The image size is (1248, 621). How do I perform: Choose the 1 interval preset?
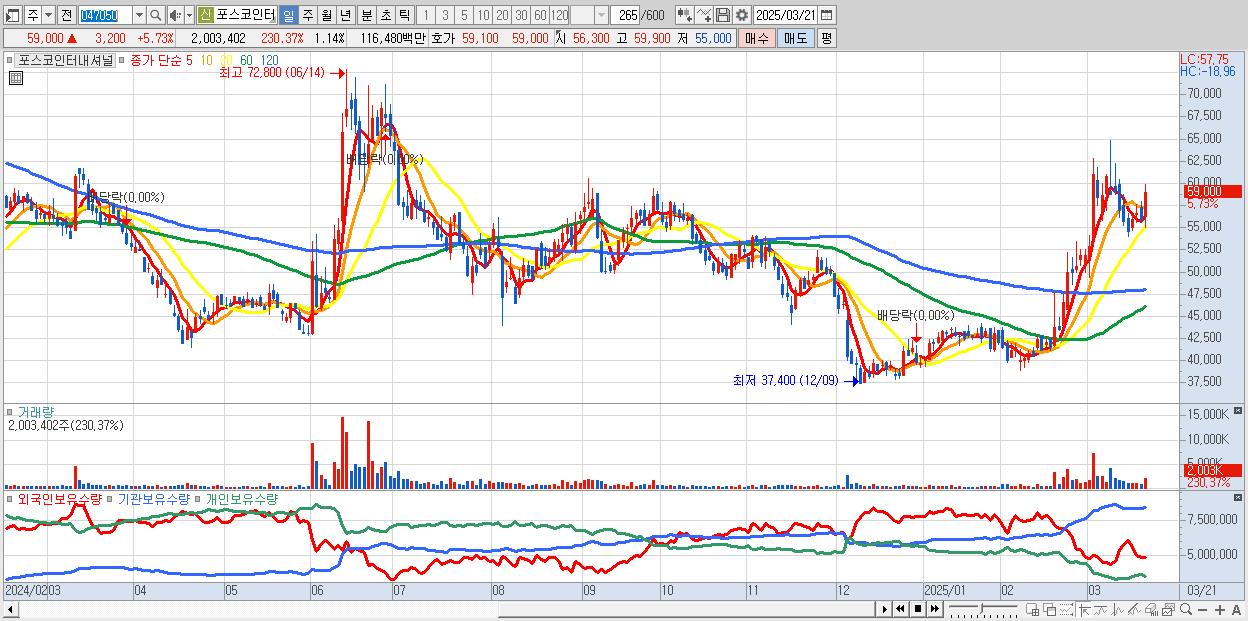(426, 15)
